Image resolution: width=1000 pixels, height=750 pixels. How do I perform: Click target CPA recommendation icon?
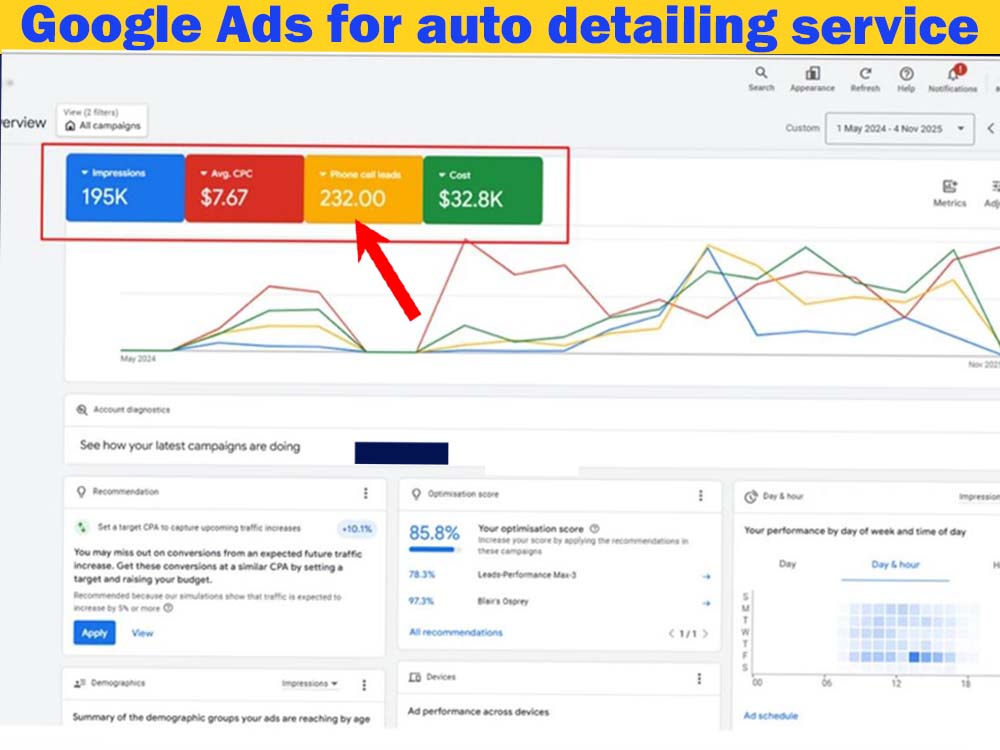81,527
